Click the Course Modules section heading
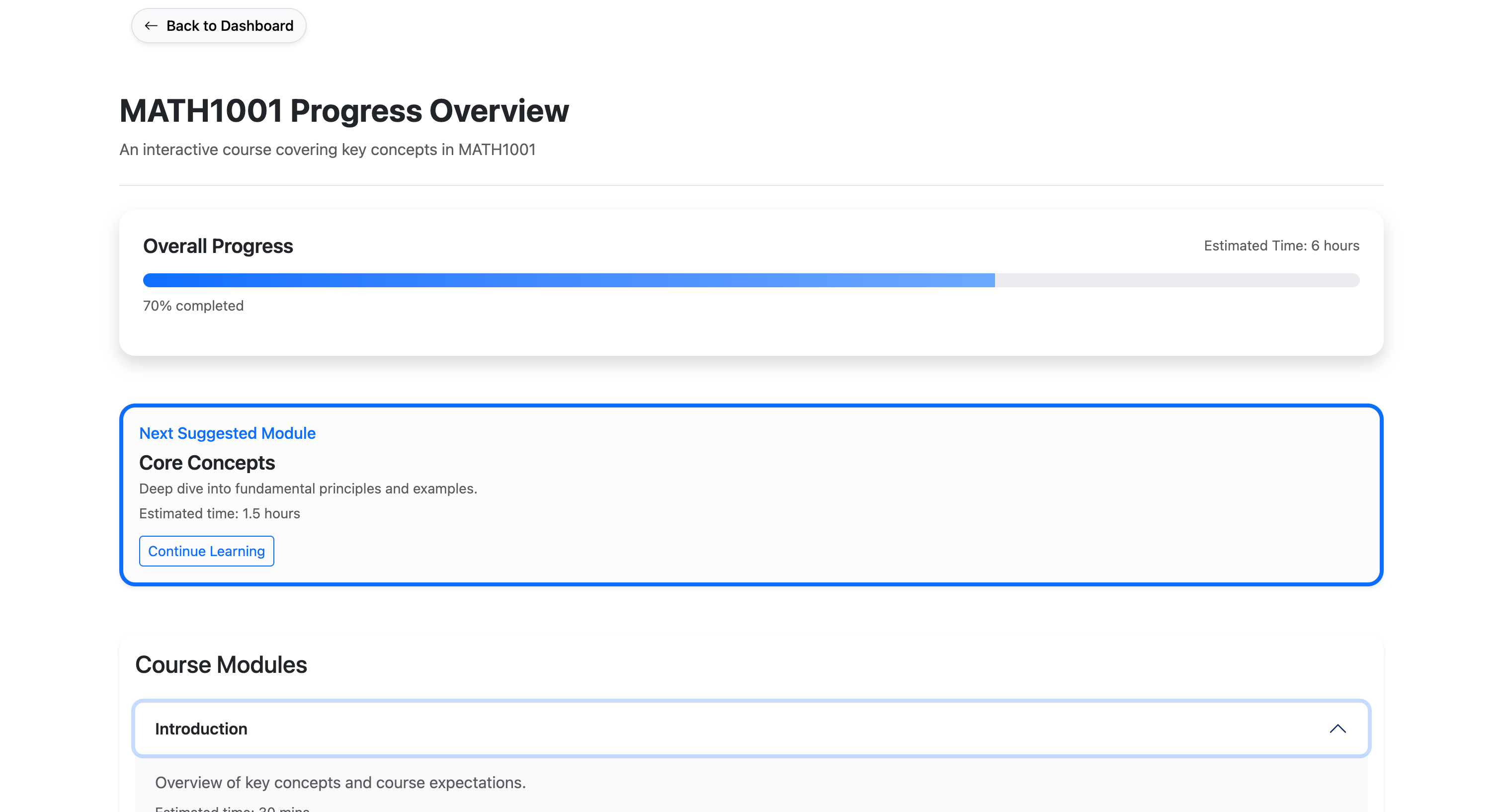 [221, 664]
